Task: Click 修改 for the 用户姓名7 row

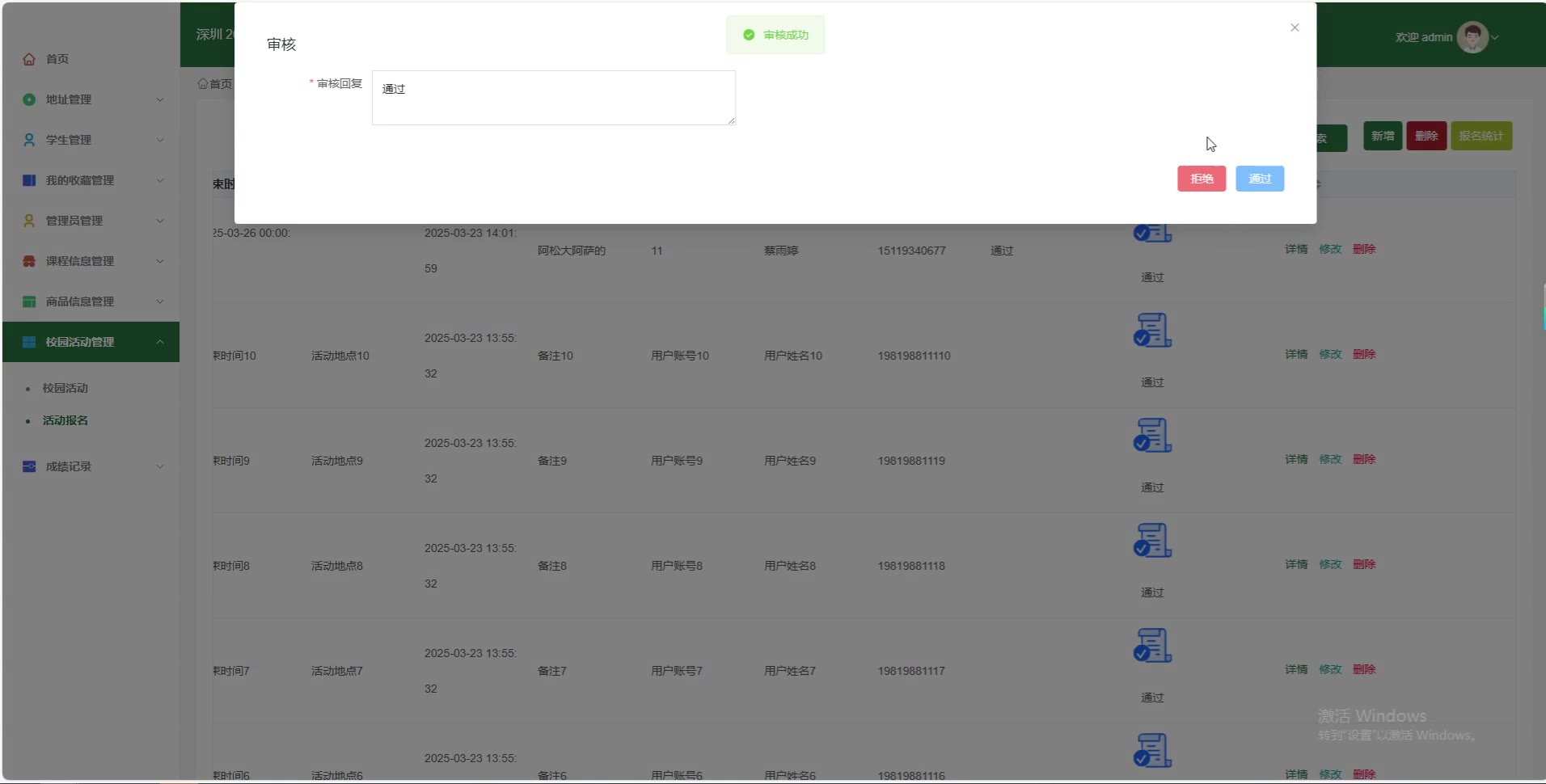Action: [1330, 669]
